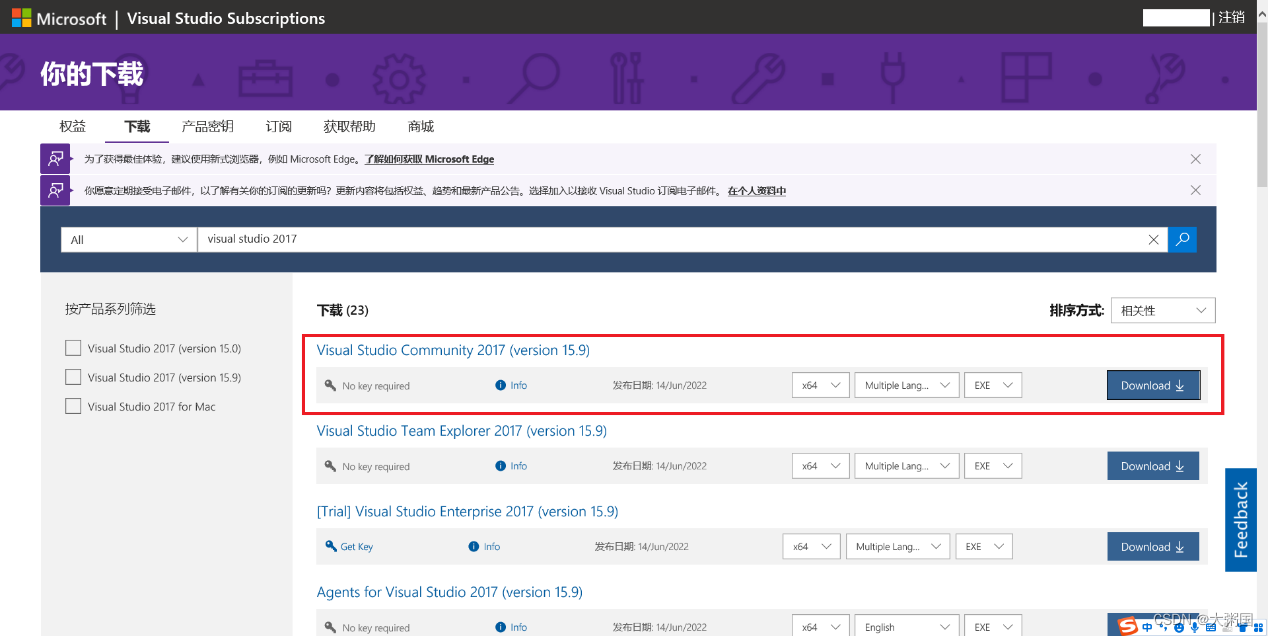Download the Visual Studio Enterprise 2017 trial
The image size is (1268, 636).
pos(1153,547)
